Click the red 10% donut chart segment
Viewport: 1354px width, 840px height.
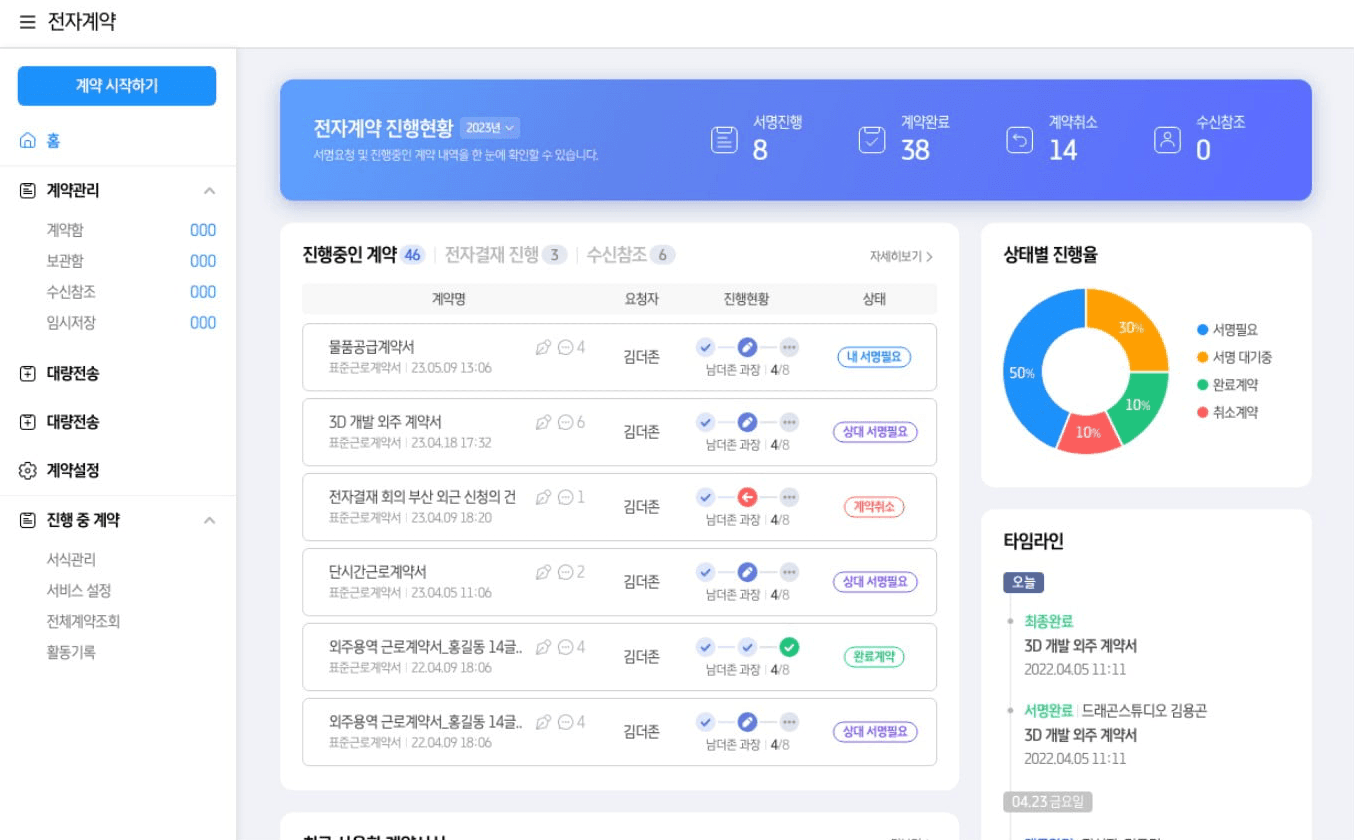pos(1086,432)
